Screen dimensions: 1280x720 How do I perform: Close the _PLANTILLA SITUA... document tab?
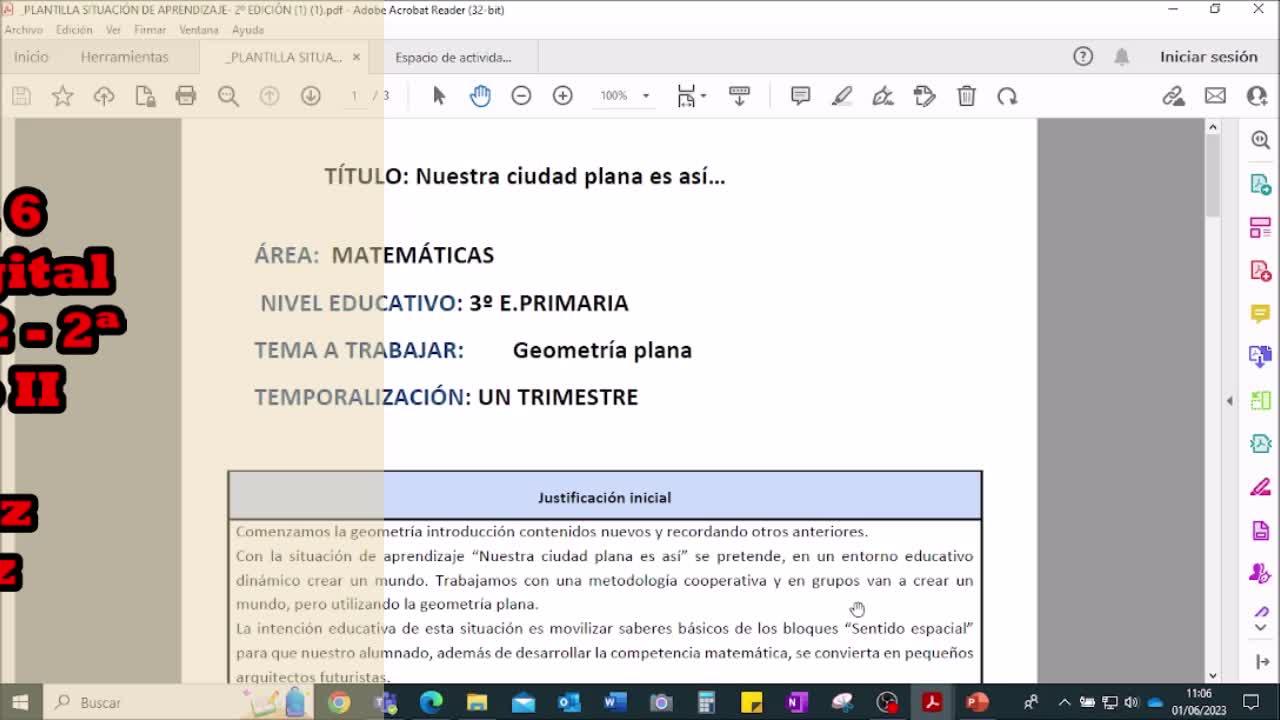(356, 57)
